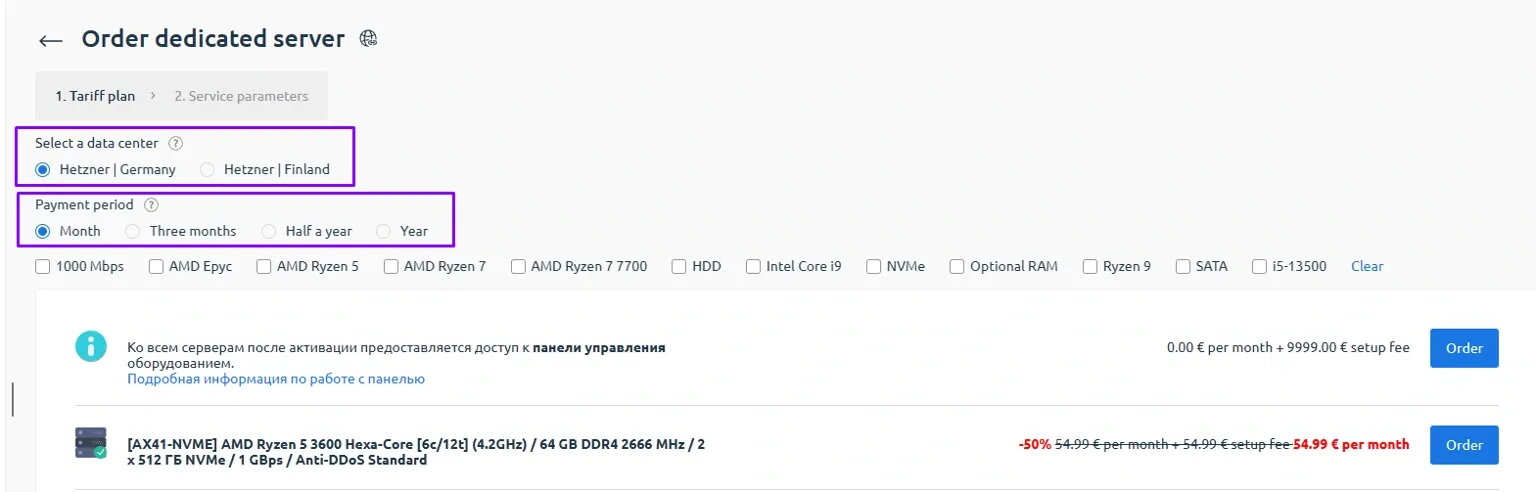Enable the 1000 Mbps filter
This screenshot has width=1536, height=492.
pyautogui.click(x=43, y=267)
